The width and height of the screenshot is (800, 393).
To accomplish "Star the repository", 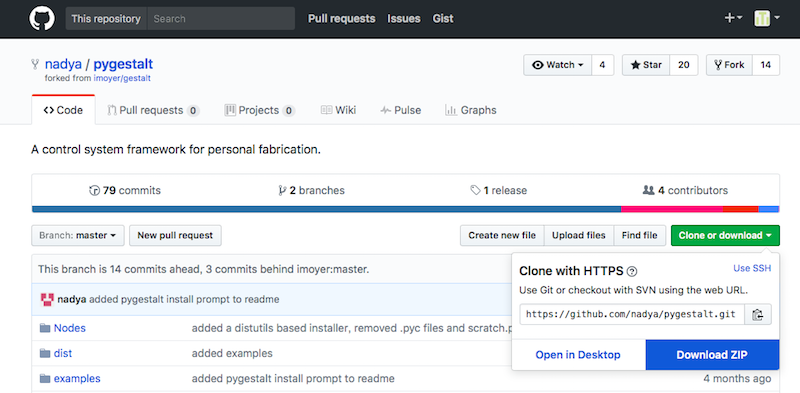I will point(646,65).
